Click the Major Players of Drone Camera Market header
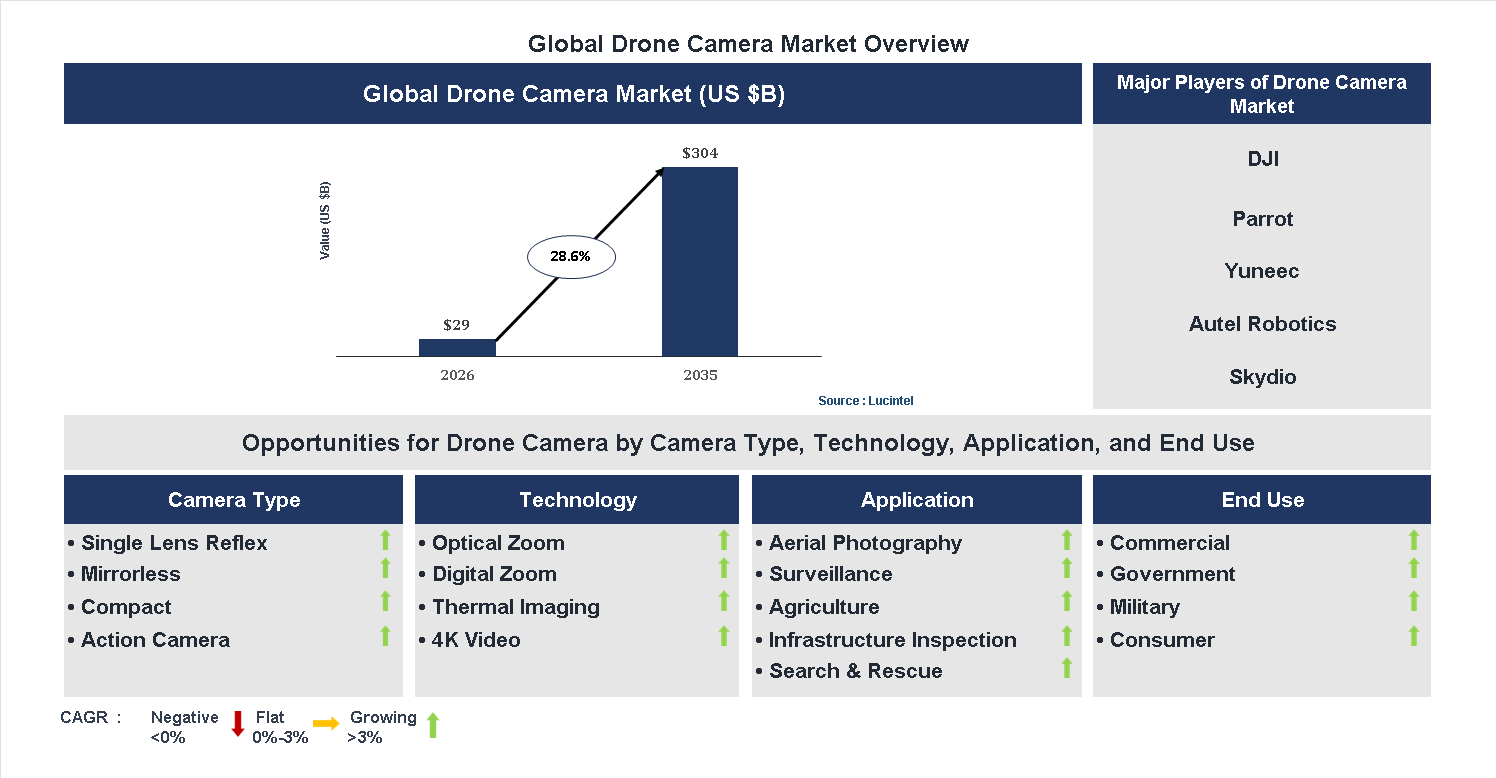 pyautogui.click(x=1261, y=94)
